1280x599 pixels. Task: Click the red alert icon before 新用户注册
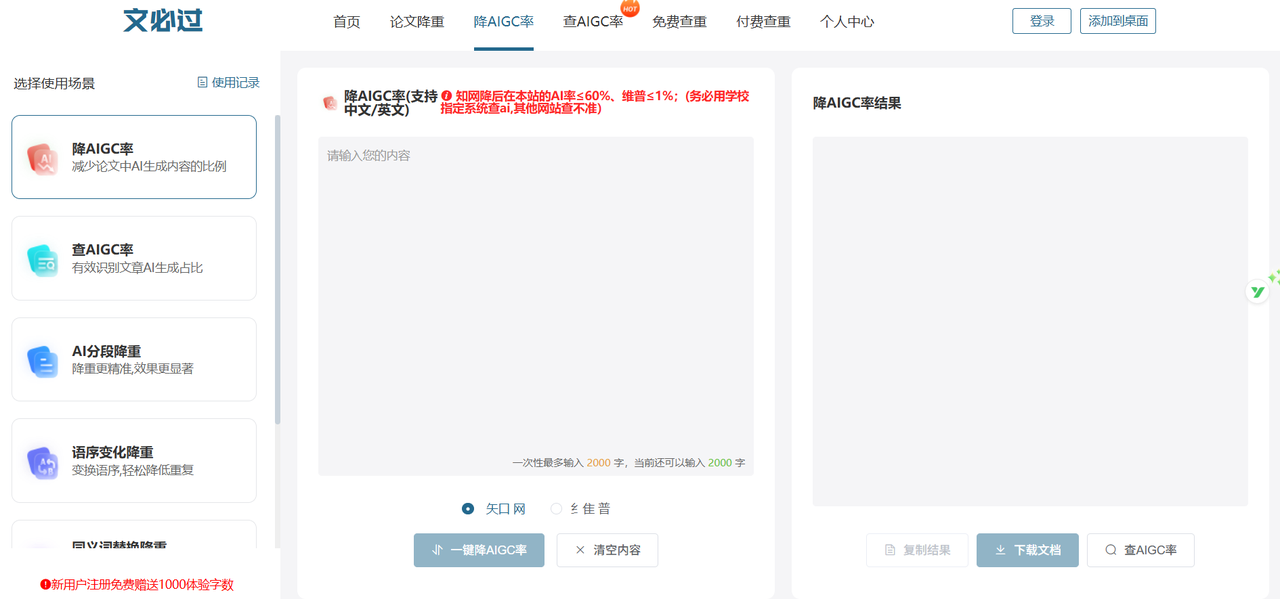pyautogui.click(x=45, y=584)
